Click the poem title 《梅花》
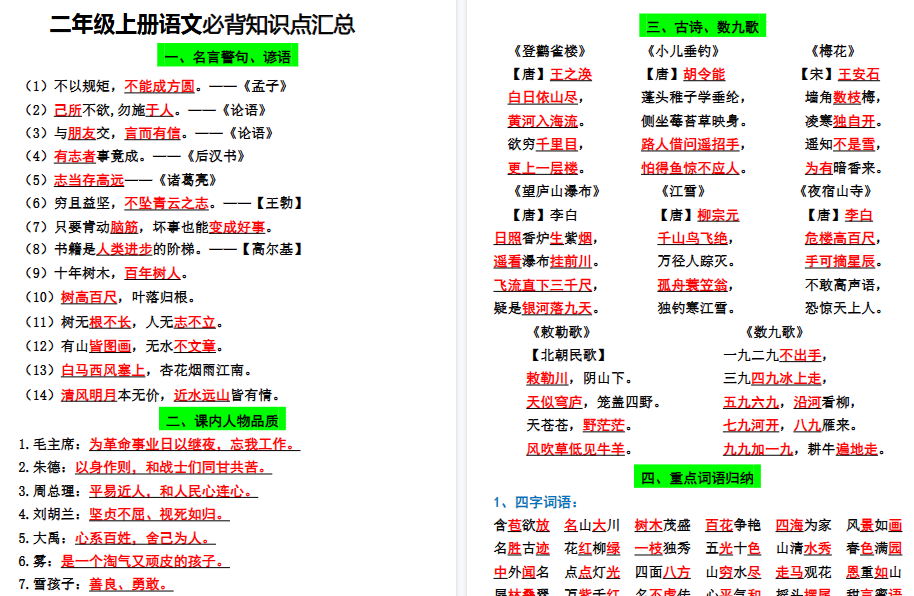The height and width of the screenshot is (596, 914). (x=832, y=48)
